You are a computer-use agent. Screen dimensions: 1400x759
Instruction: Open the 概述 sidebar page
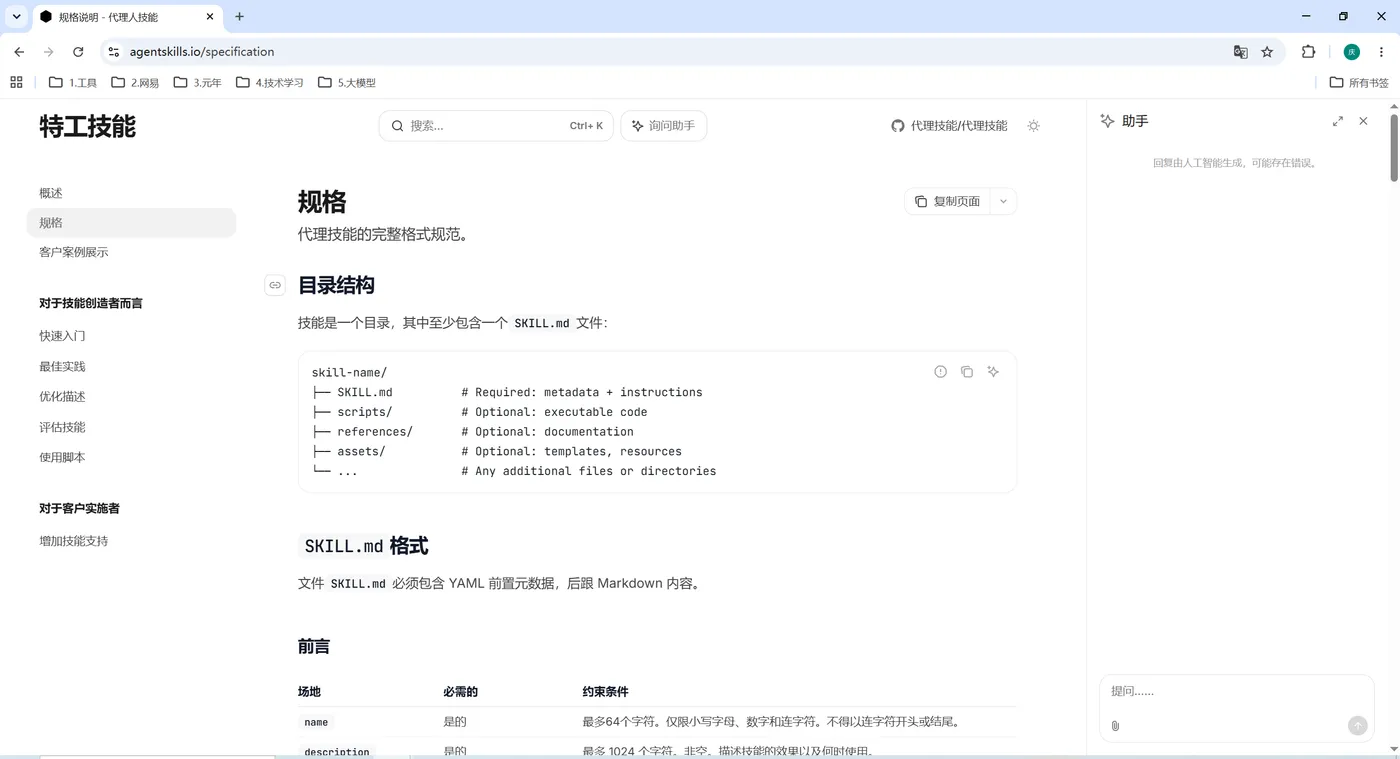51,193
